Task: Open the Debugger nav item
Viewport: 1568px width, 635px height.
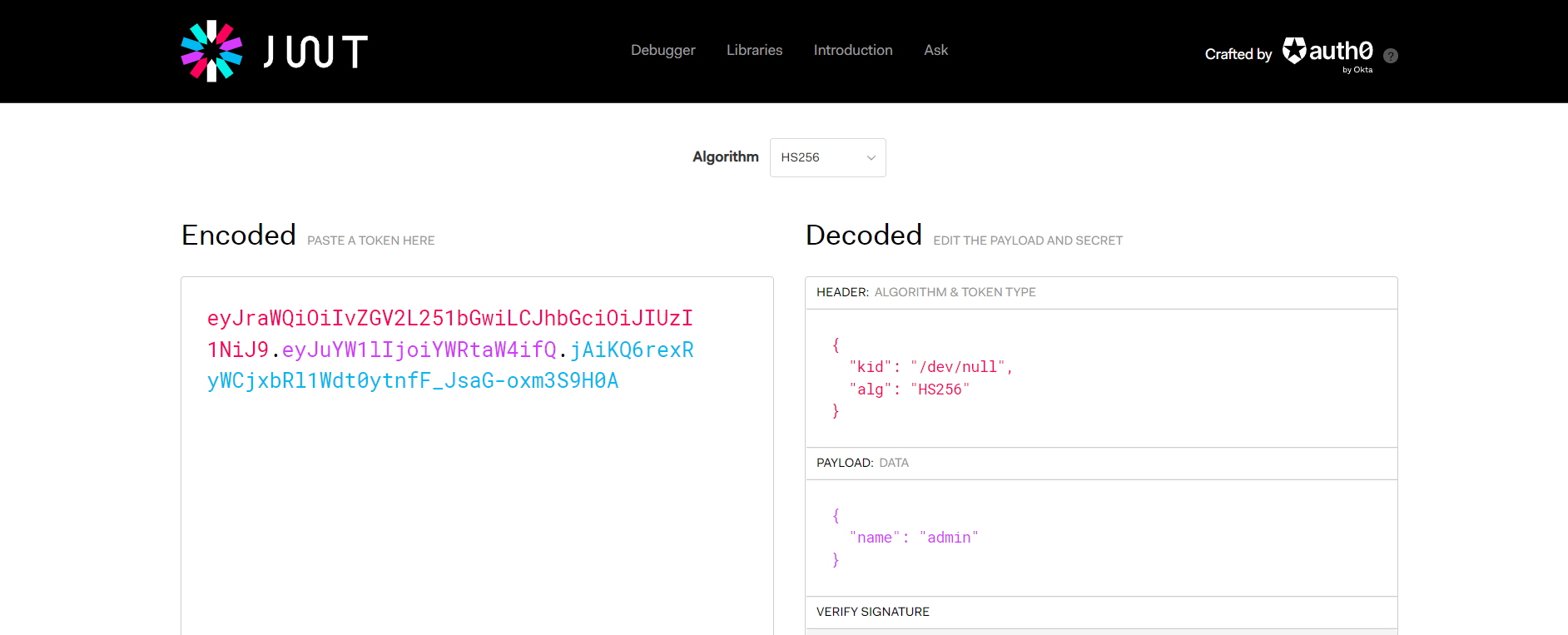Action: tap(662, 50)
